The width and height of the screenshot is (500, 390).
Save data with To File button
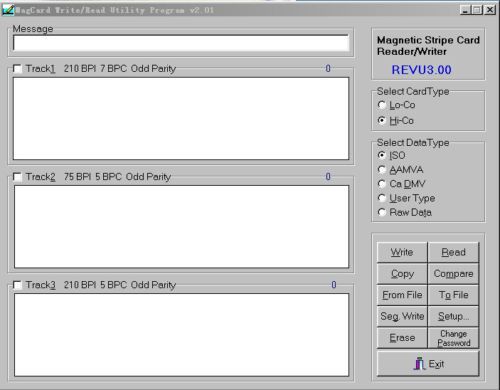point(453,295)
